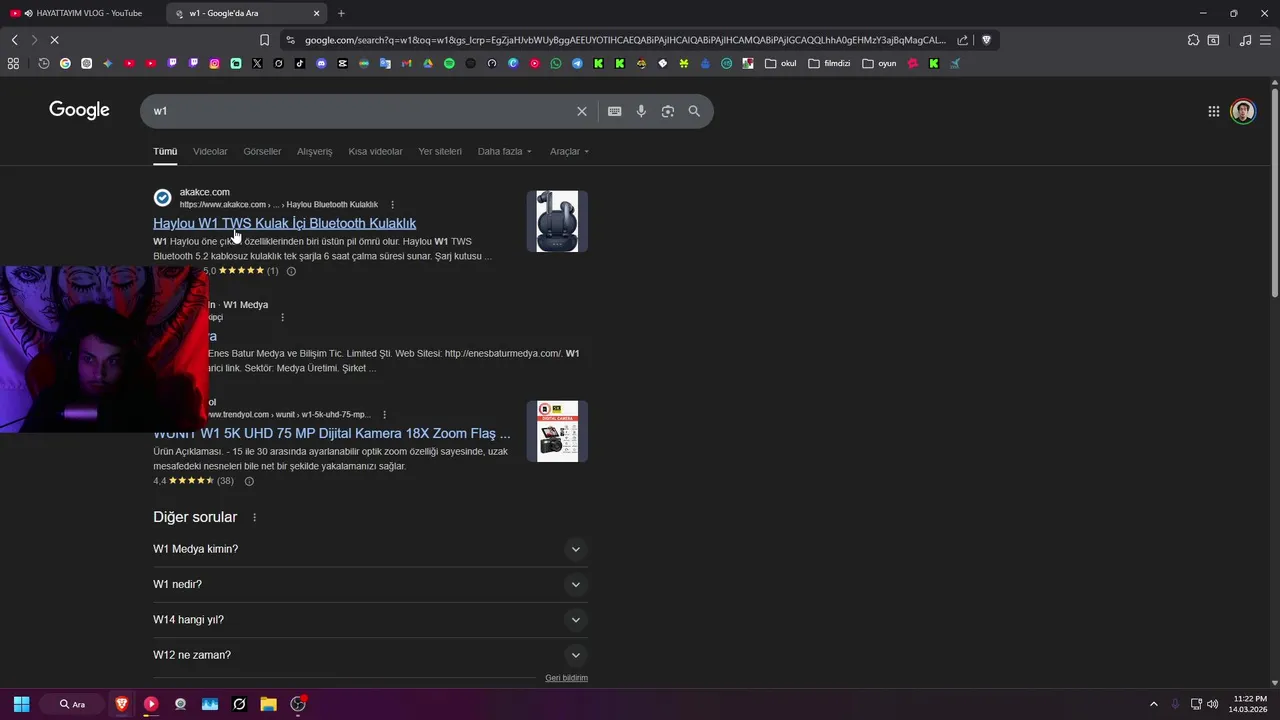
Task: Open the first Twitch bookmark
Action: tap(172, 63)
